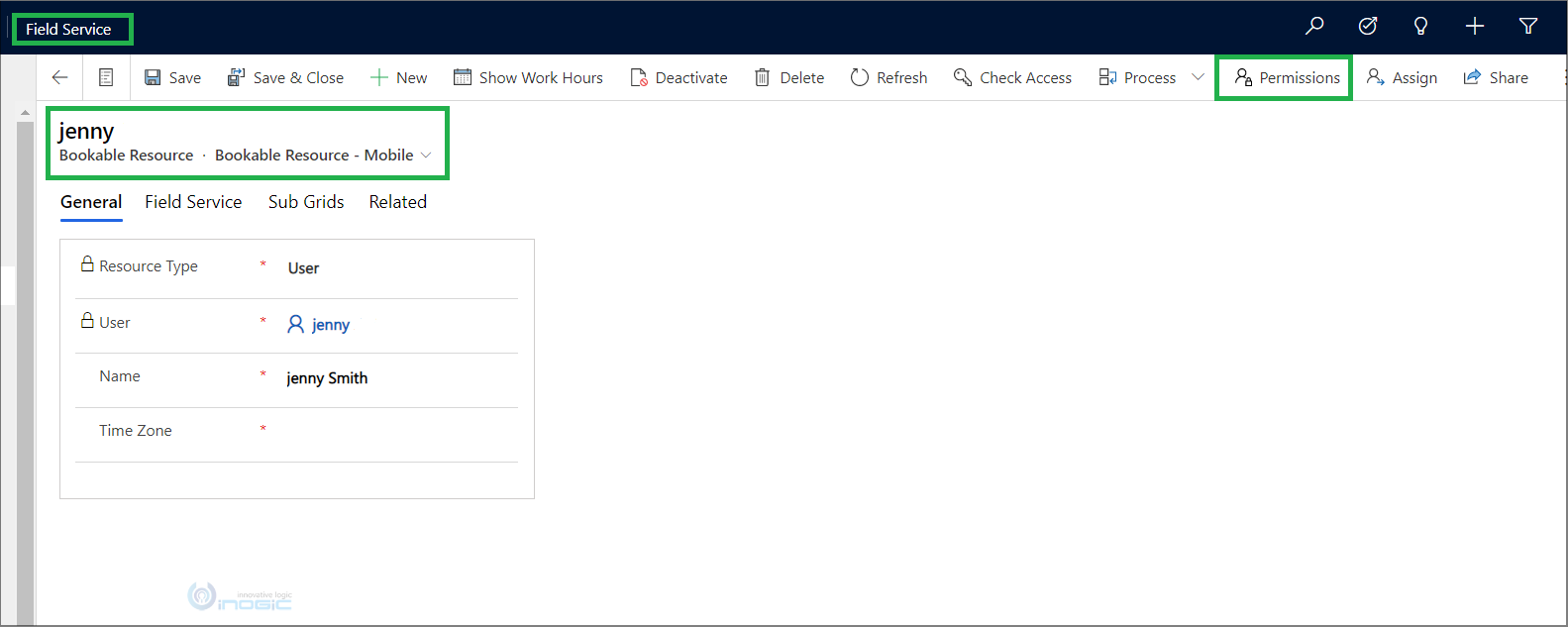Screen dimensions: 1568x627
Task: Click the Process command
Action: tap(1137, 77)
